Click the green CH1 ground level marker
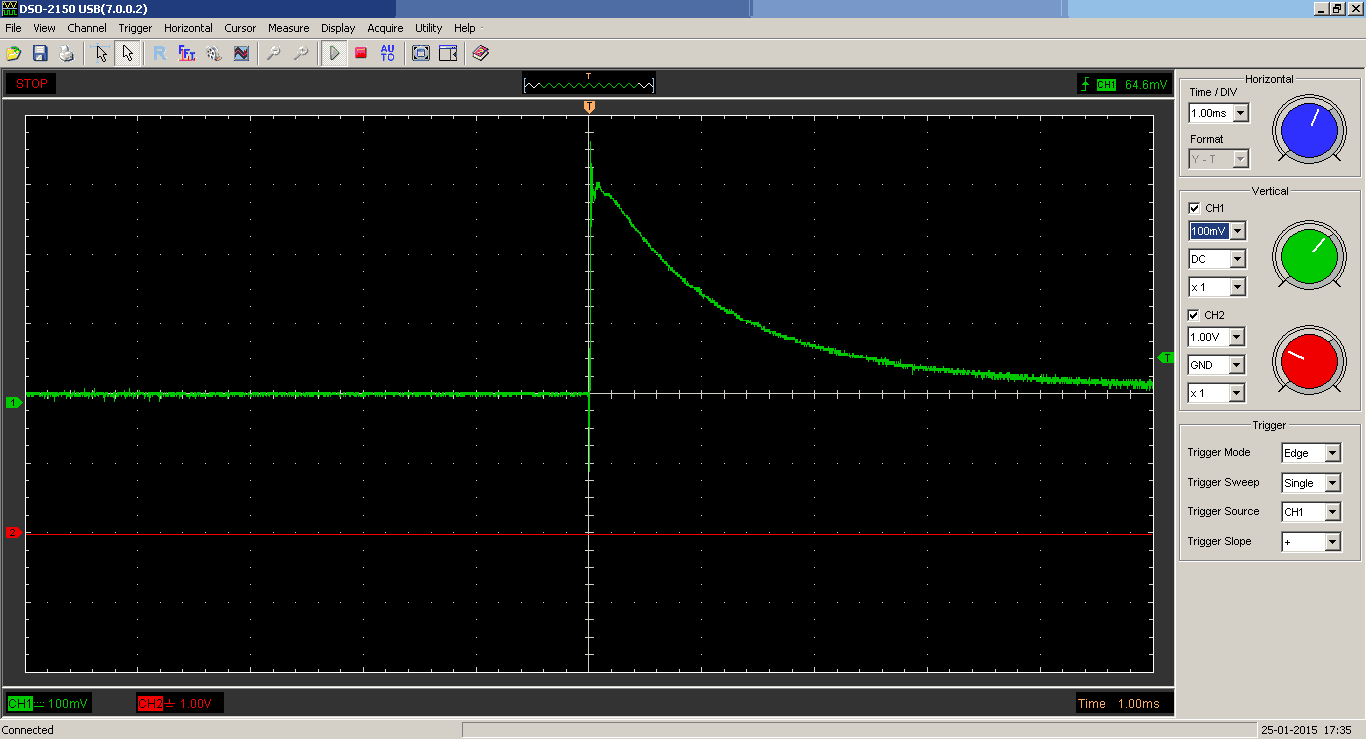Screen dimensions: 1366x740 click(13, 402)
